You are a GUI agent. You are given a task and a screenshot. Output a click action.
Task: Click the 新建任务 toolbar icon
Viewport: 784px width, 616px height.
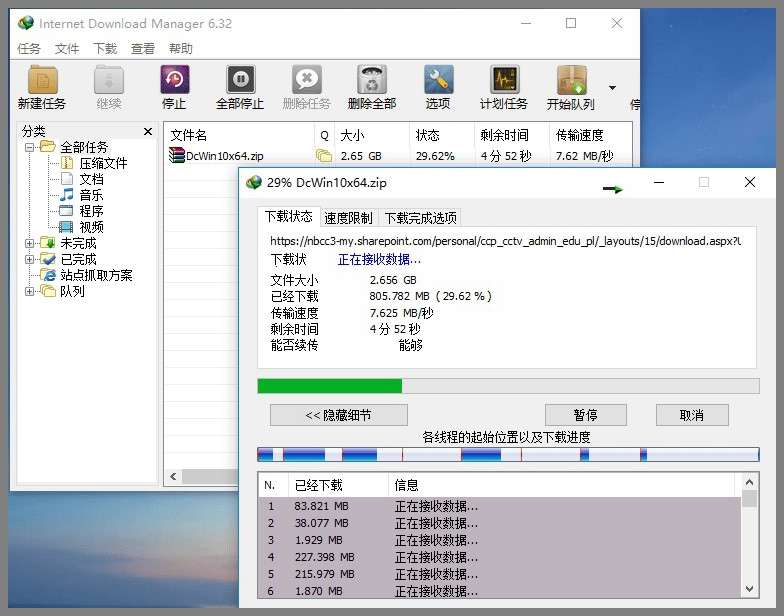coord(42,80)
